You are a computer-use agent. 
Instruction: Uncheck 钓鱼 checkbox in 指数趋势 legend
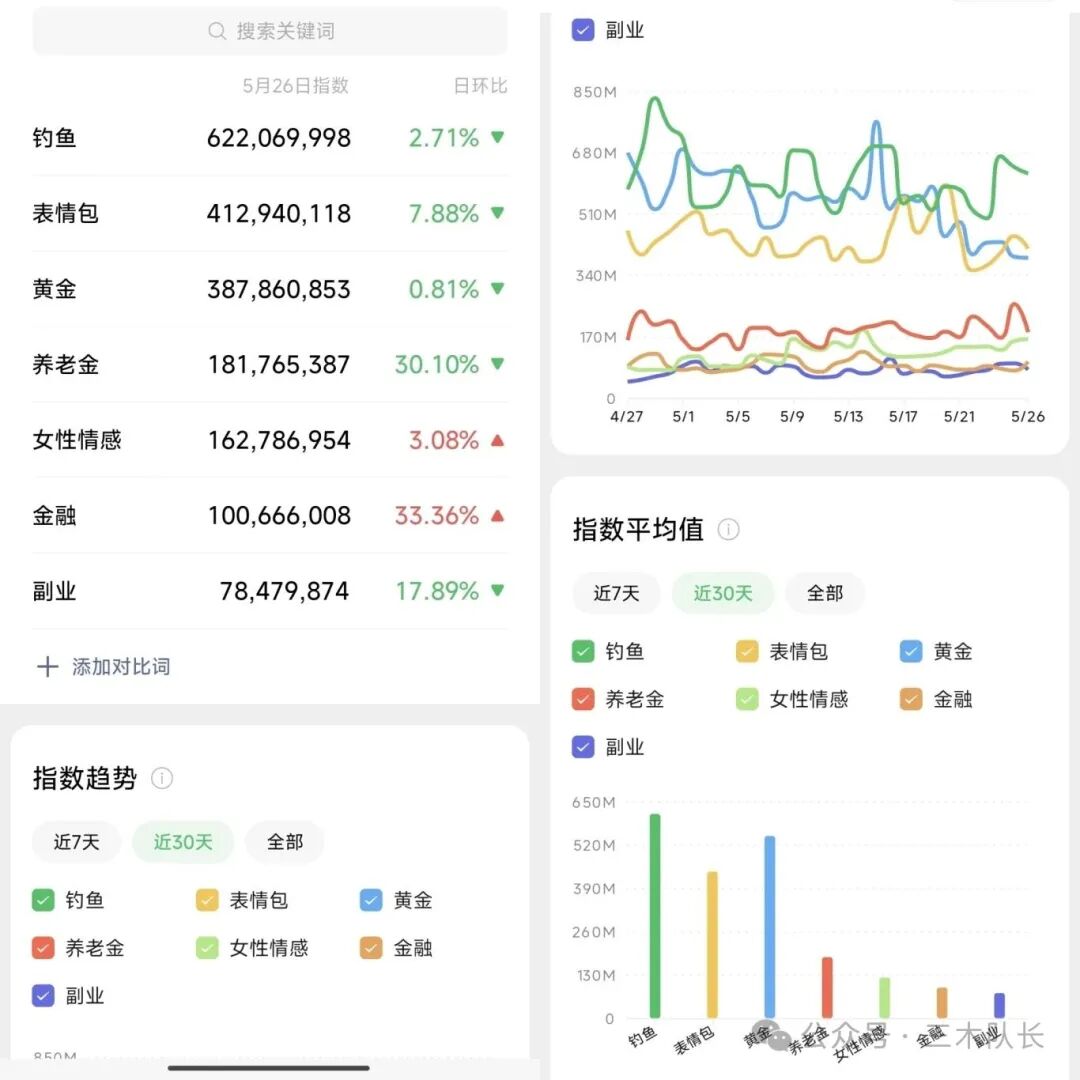(x=43, y=900)
